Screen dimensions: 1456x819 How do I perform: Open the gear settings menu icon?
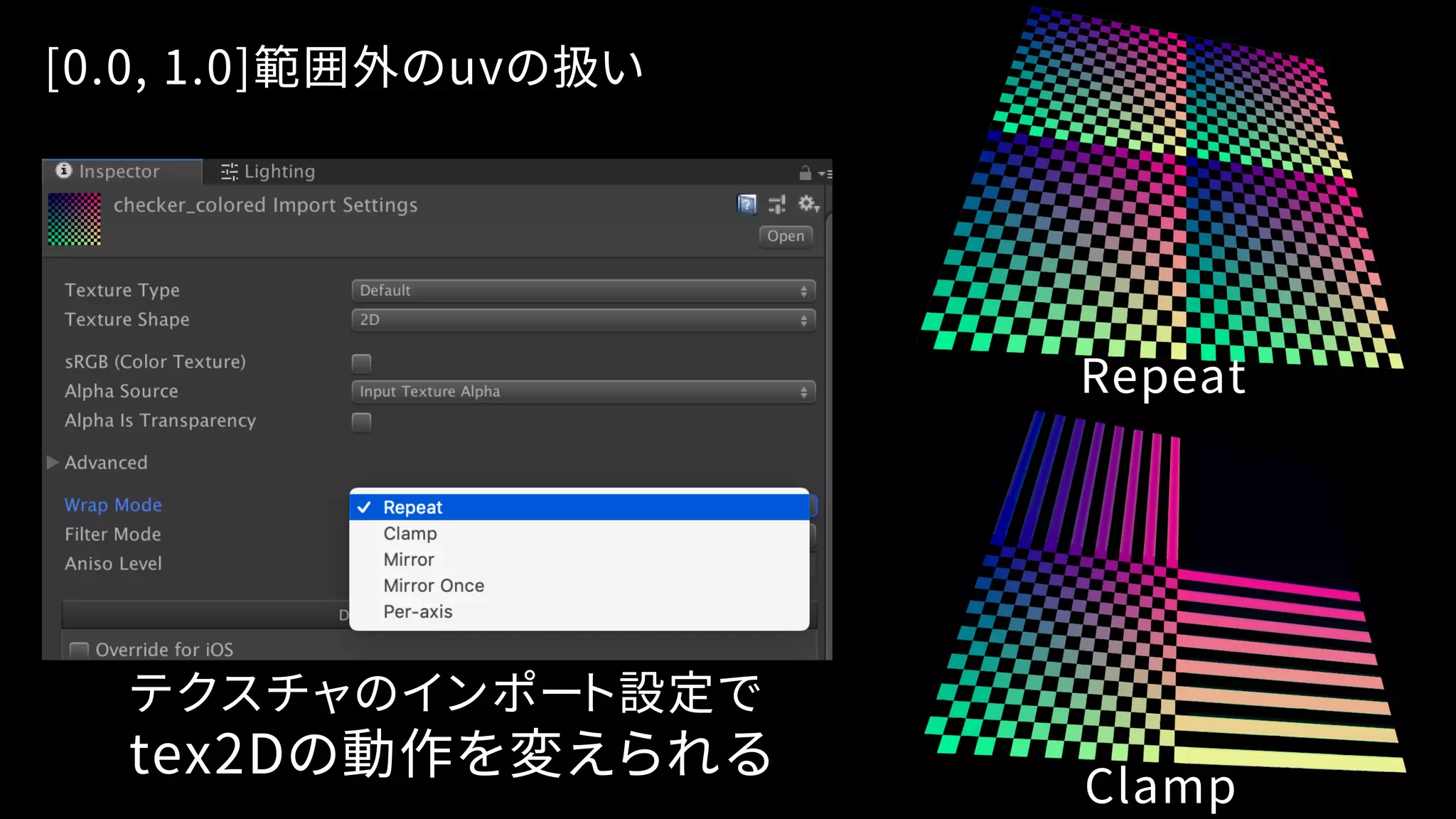point(808,205)
